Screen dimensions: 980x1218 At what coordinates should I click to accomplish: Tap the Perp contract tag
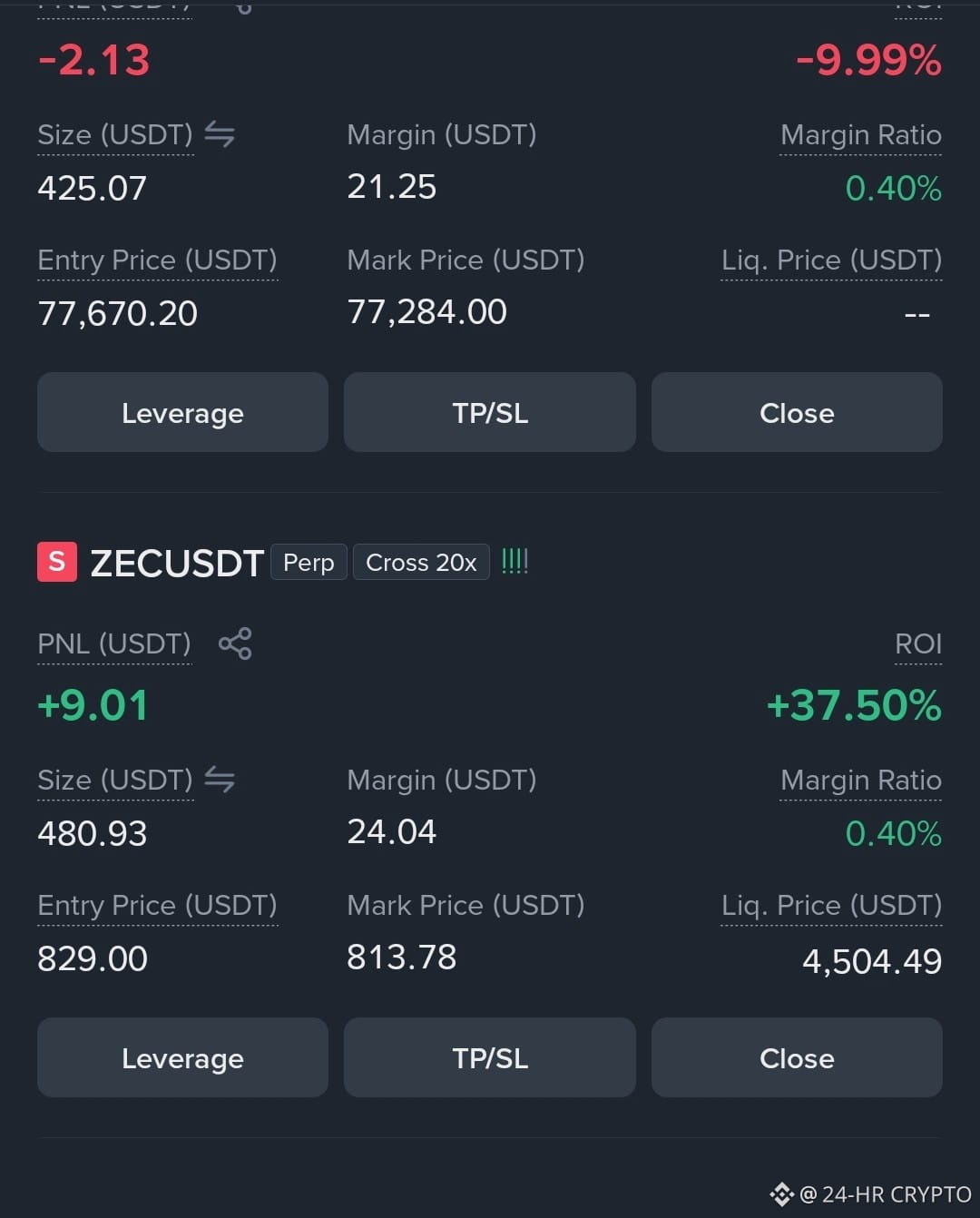tap(309, 562)
